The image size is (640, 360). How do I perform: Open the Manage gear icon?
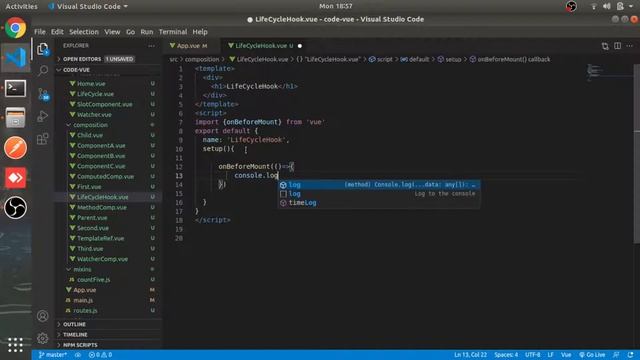click(x=42, y=338)
